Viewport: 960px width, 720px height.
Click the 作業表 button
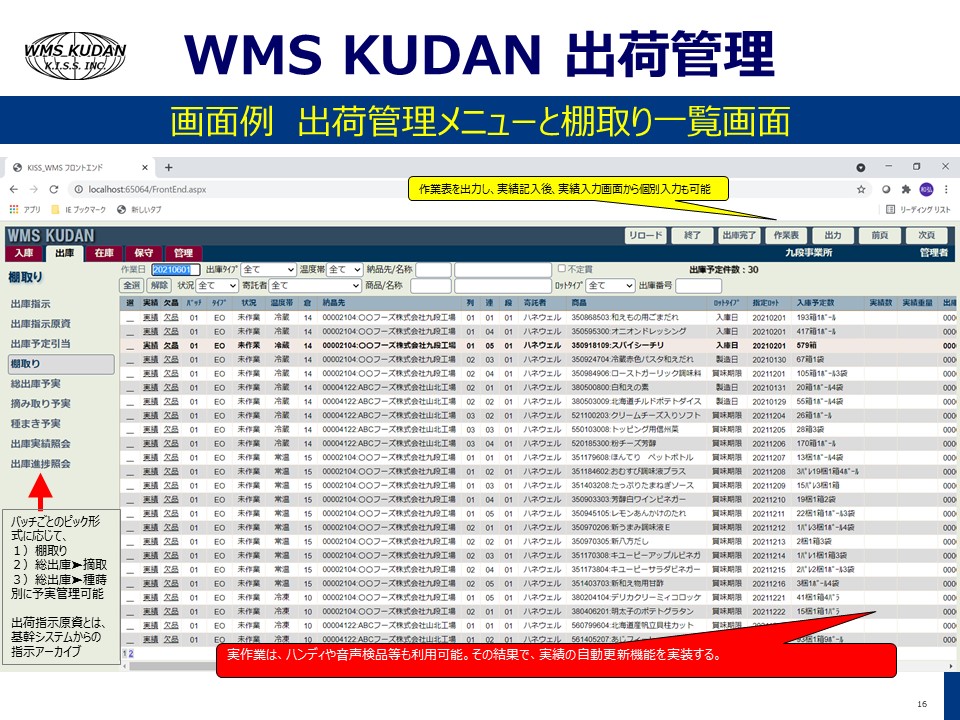pyautogui.click(x=786, y=235)
